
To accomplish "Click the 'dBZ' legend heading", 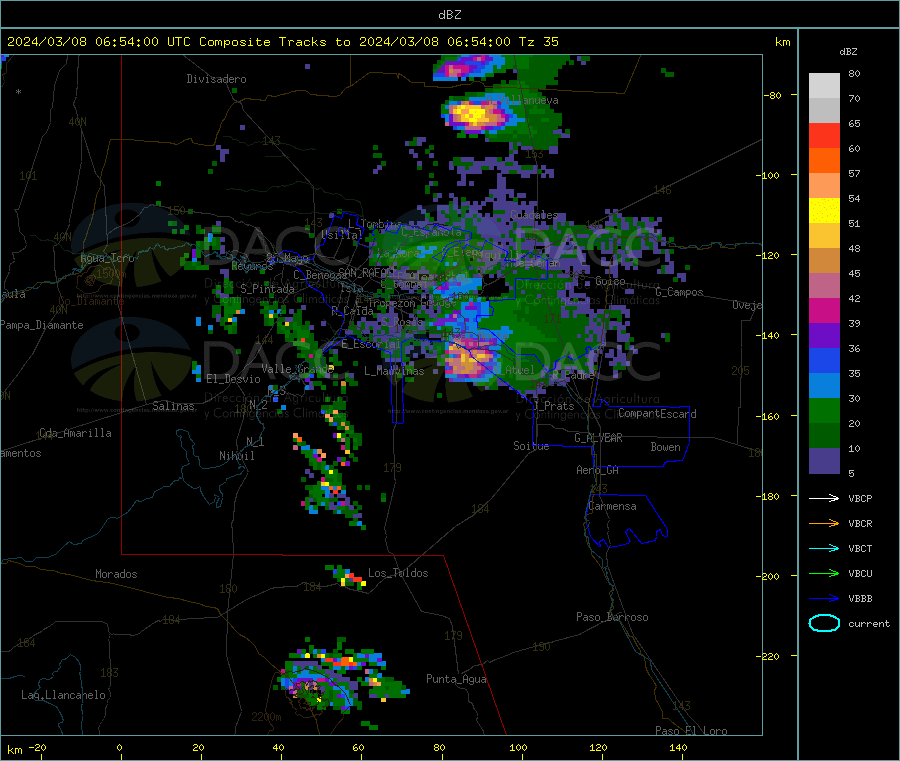I will coord(848,52).
